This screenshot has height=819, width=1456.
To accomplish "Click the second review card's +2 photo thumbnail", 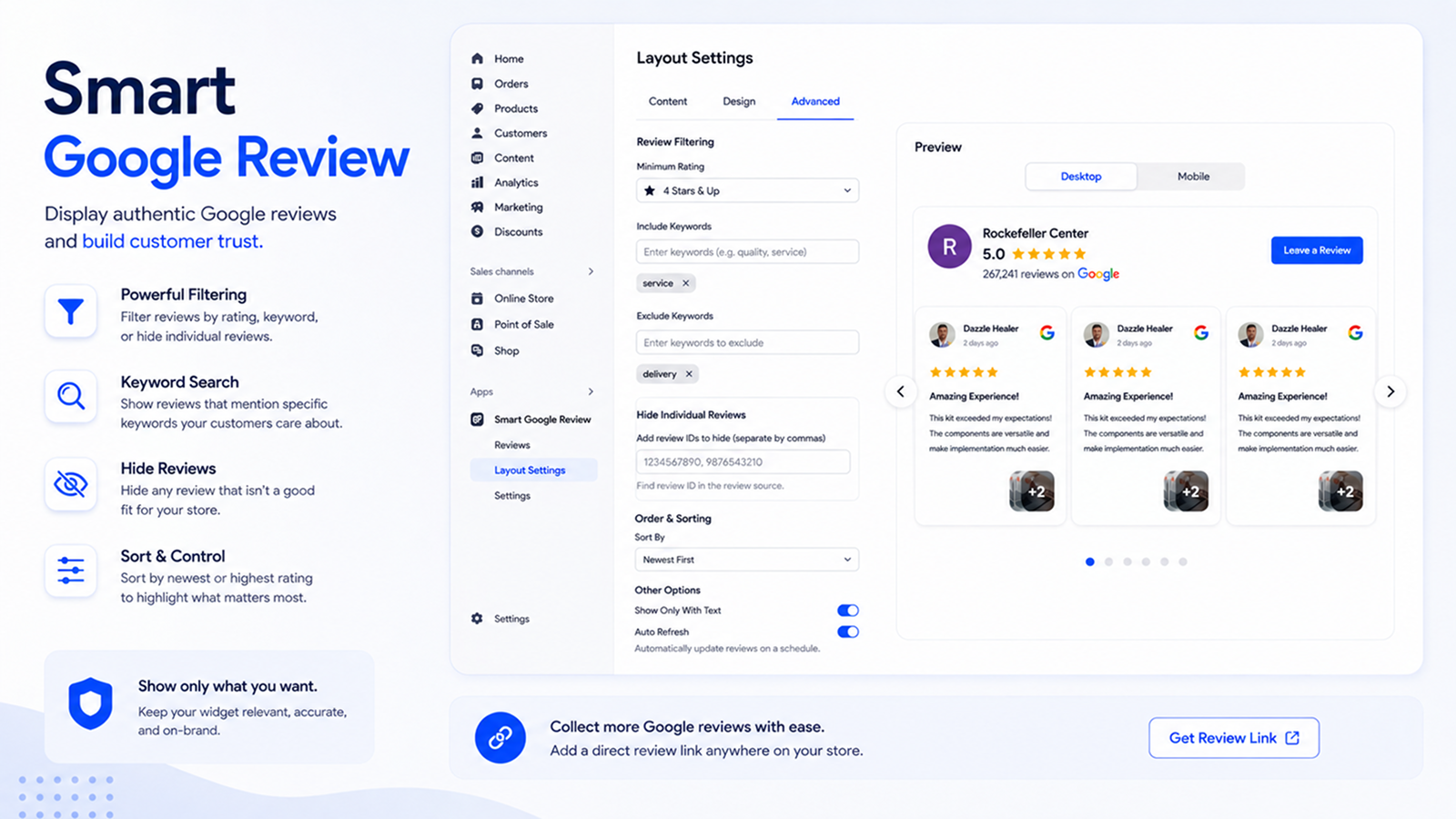I will pyautogui.click(x=1187, y=491).
